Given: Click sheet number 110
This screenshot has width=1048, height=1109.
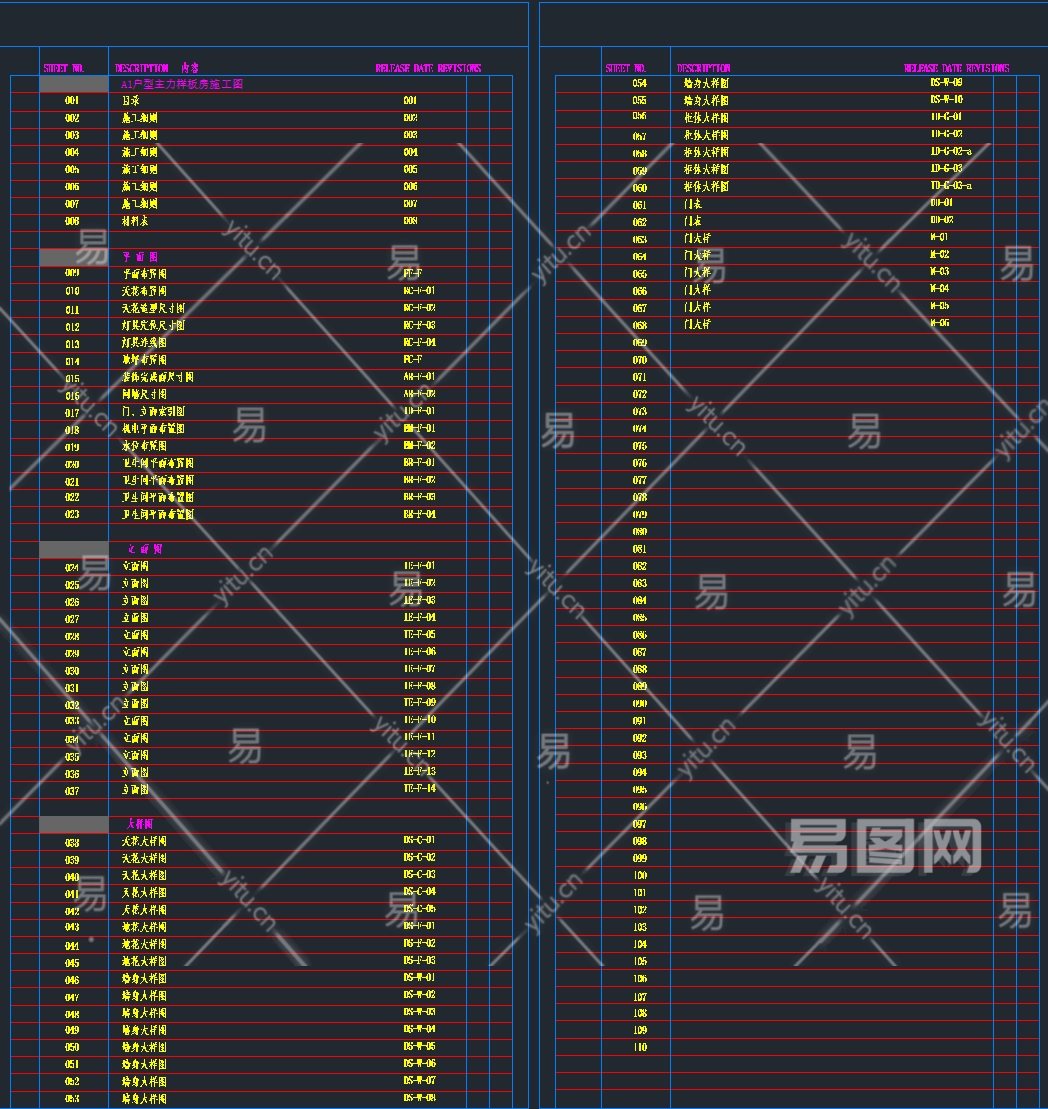Looking at the screenshot, I should tap(640, 1047).
